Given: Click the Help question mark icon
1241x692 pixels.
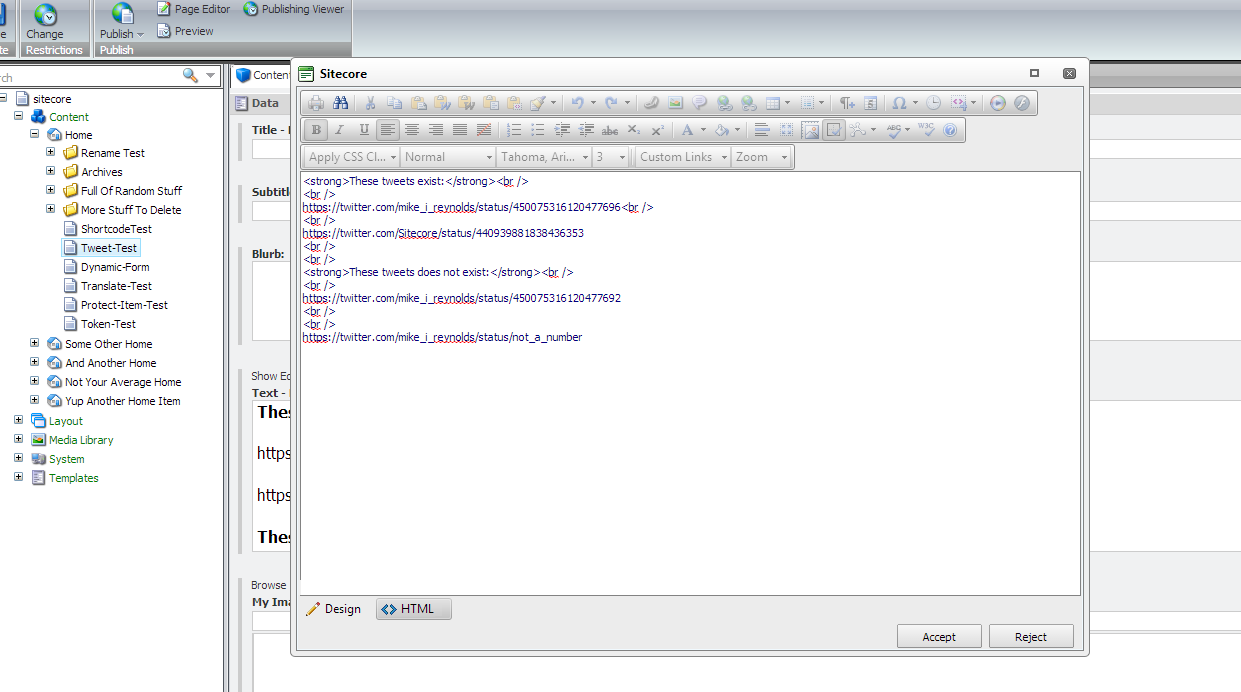Looking at the screenshot, I should pyautogui.click(x=950, y=130).
